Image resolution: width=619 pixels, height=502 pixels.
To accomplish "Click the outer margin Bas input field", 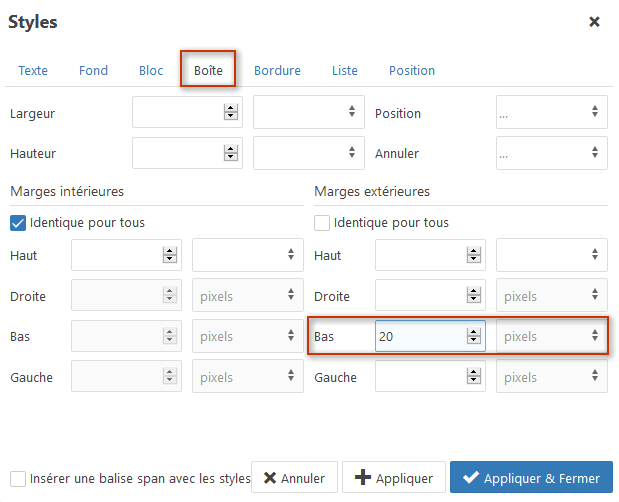I will point(430,336).
